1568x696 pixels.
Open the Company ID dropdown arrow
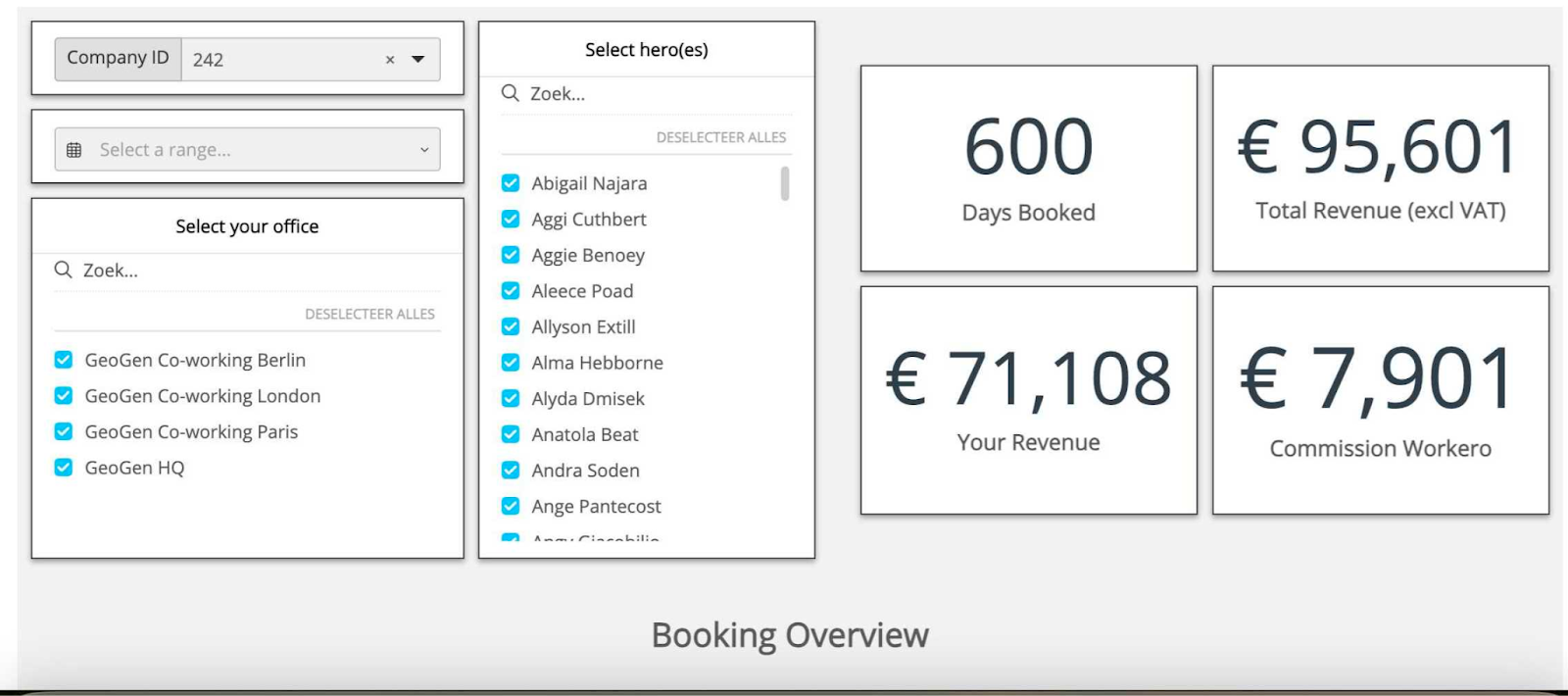tap(418, 60)
